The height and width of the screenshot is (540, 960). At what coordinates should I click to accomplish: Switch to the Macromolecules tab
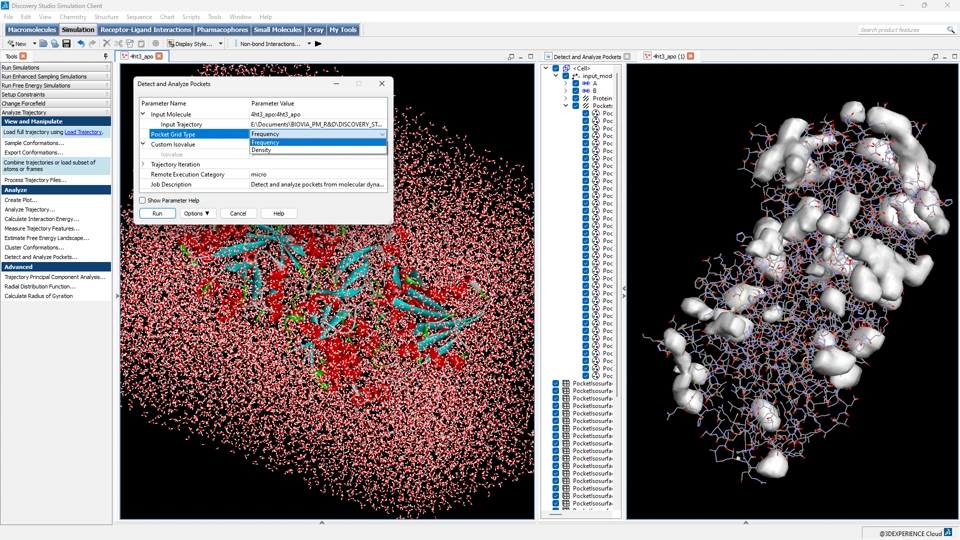coord(32,29)
